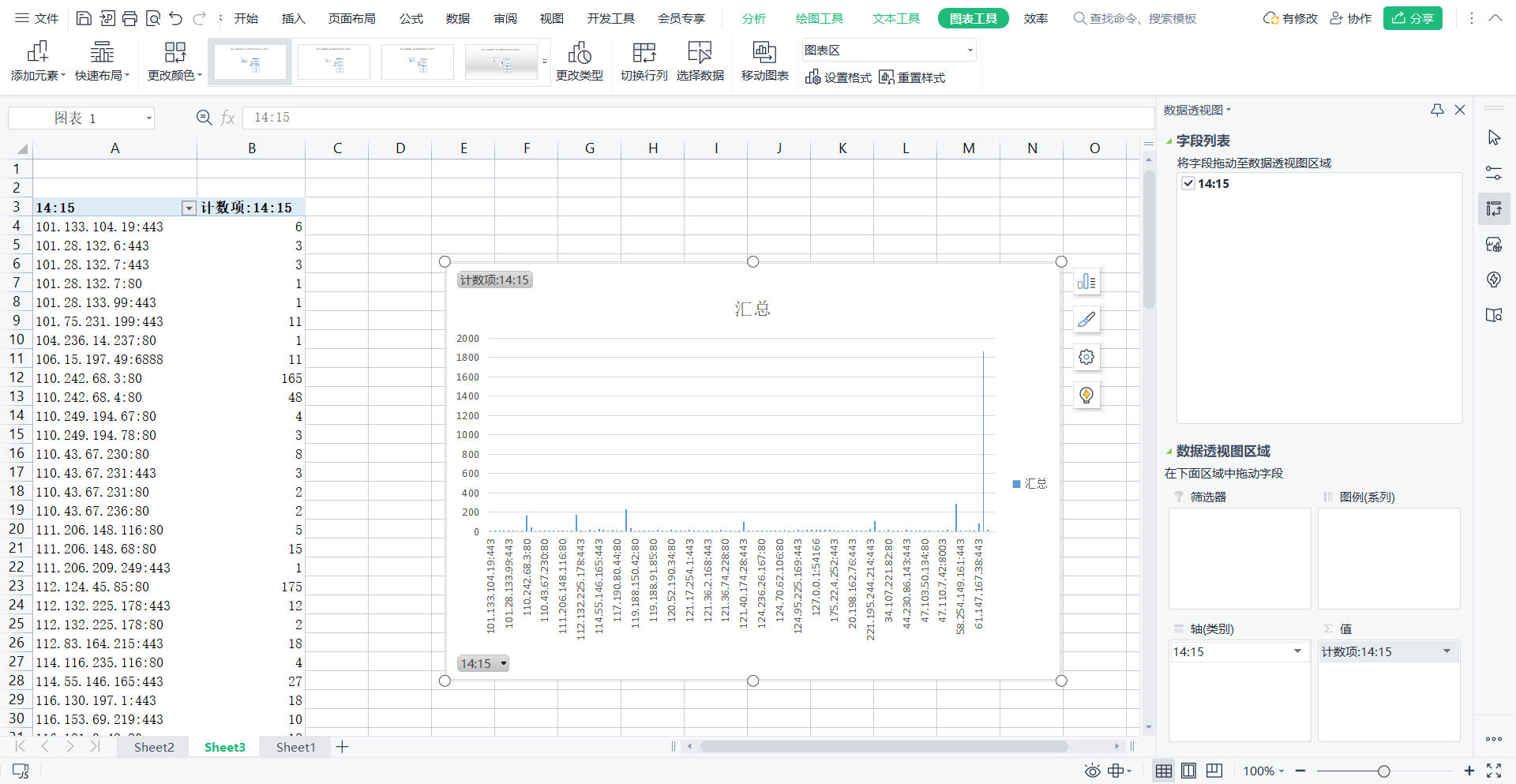Add a new sheet with plus button
This screenshot has height=784, width=1516.
pos(342,747)
